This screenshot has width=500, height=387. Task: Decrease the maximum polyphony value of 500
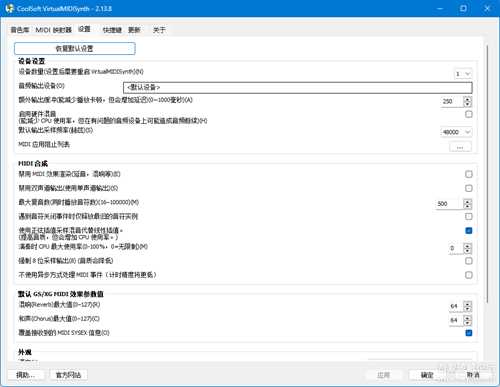(468, 206)
